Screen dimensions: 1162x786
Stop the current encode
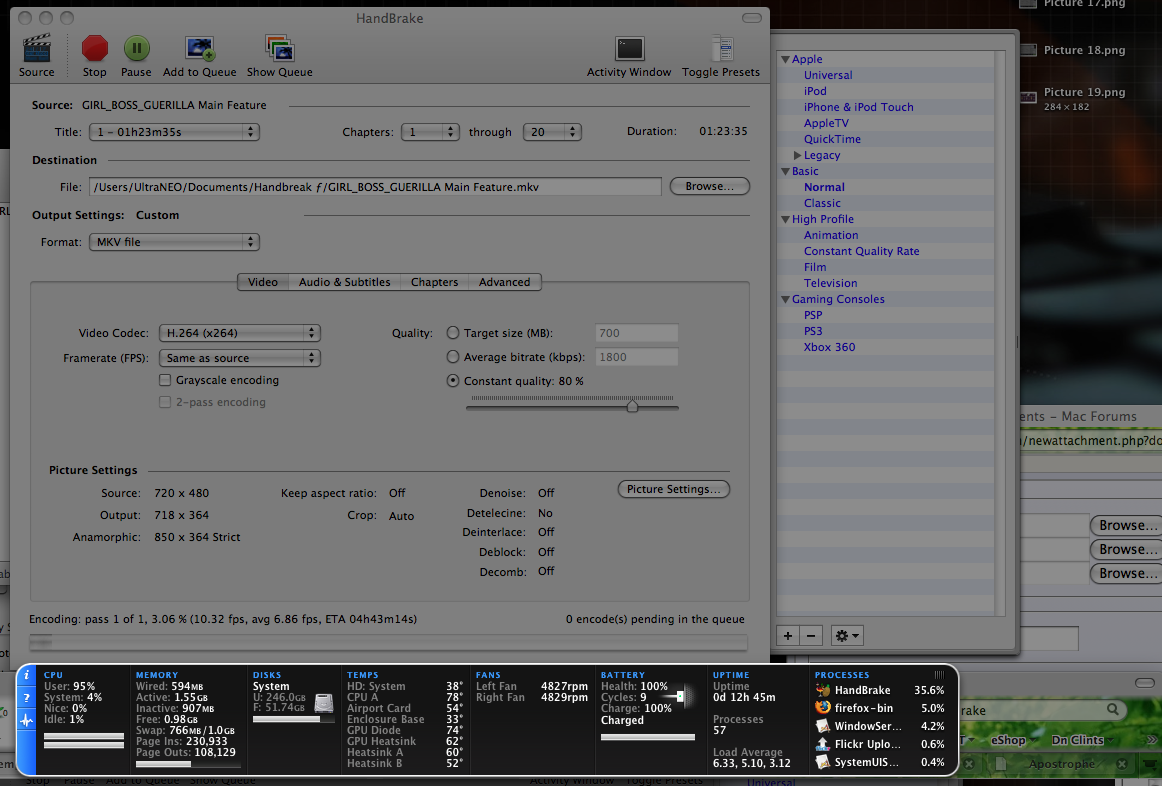tap(95, 49)
